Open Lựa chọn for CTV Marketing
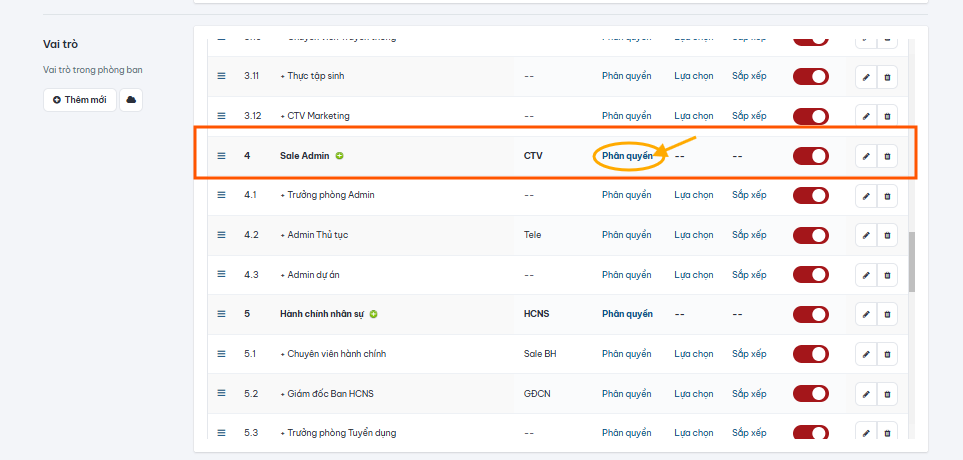 pos(694,115)
